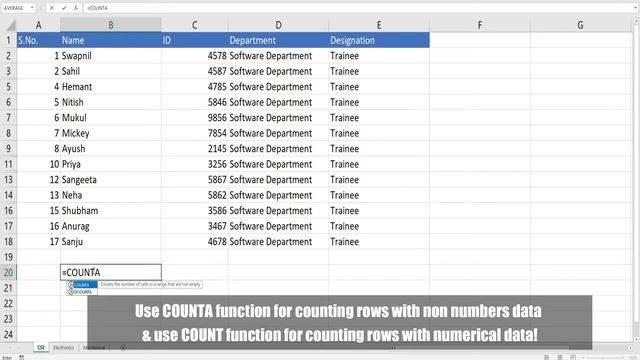Select the Priya name cell
This screenshot has width=640, height=360.
[x=111, y=164]
